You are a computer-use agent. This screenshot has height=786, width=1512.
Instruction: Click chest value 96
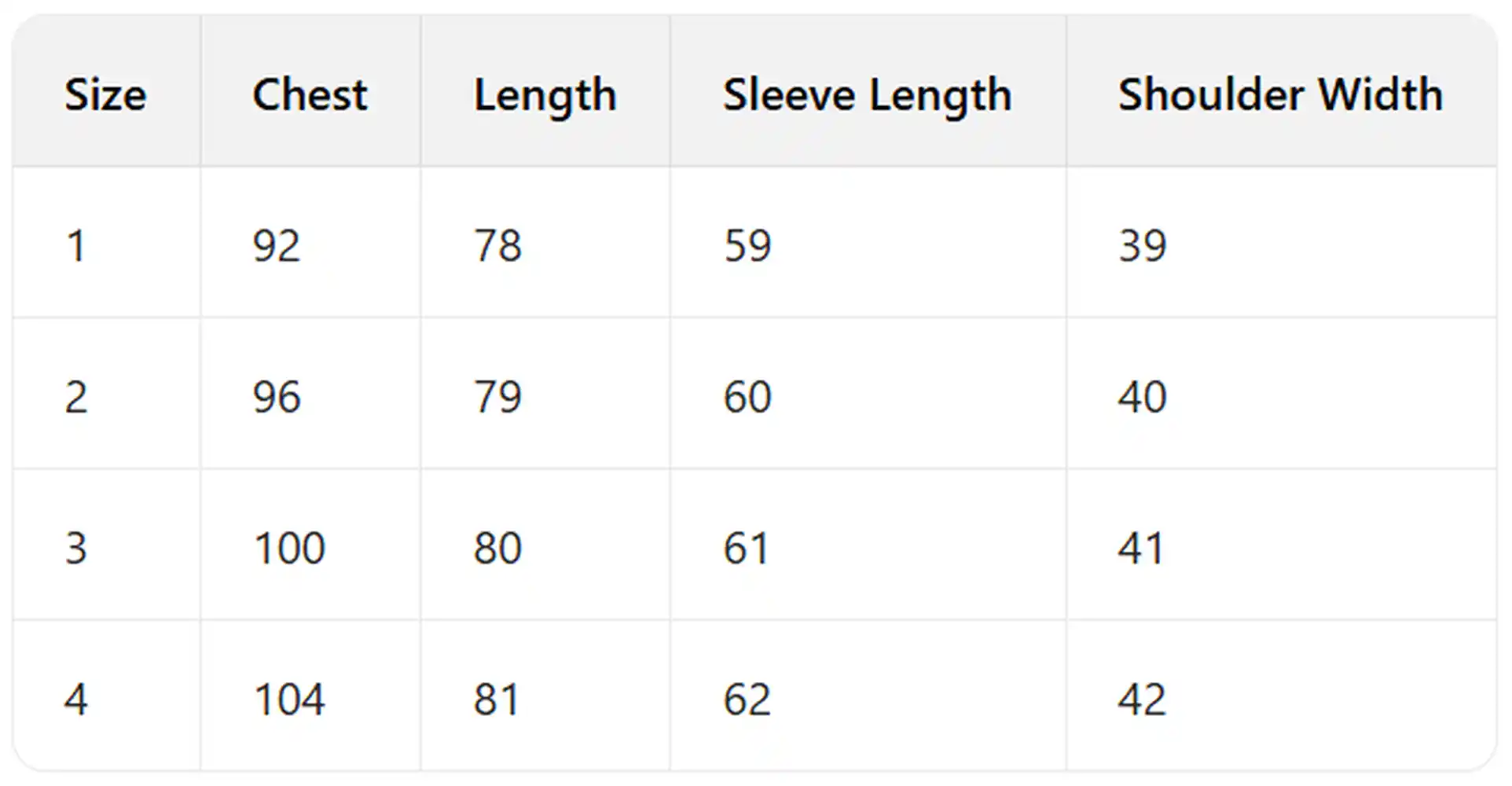277,397
